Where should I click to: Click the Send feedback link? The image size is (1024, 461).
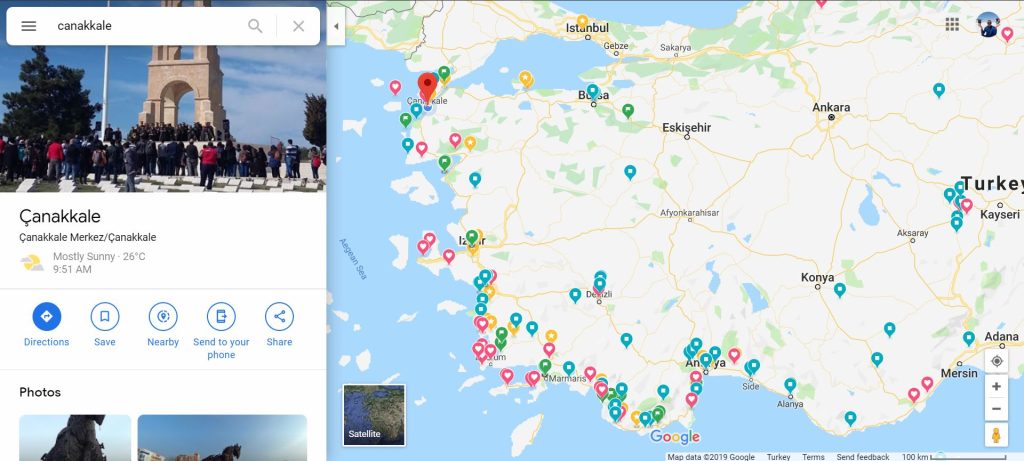point(863,457)
